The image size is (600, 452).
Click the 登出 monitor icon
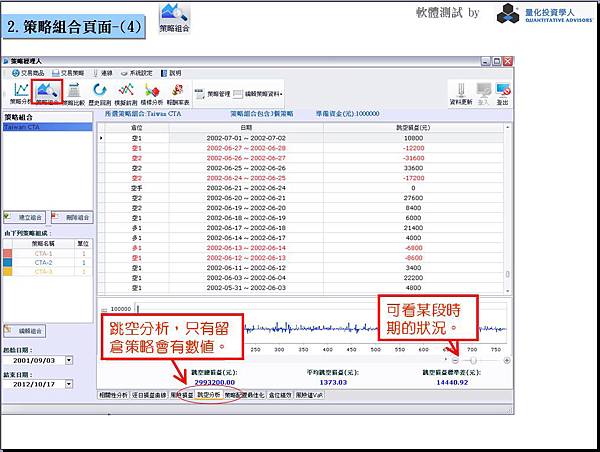[x=502, y=94]
